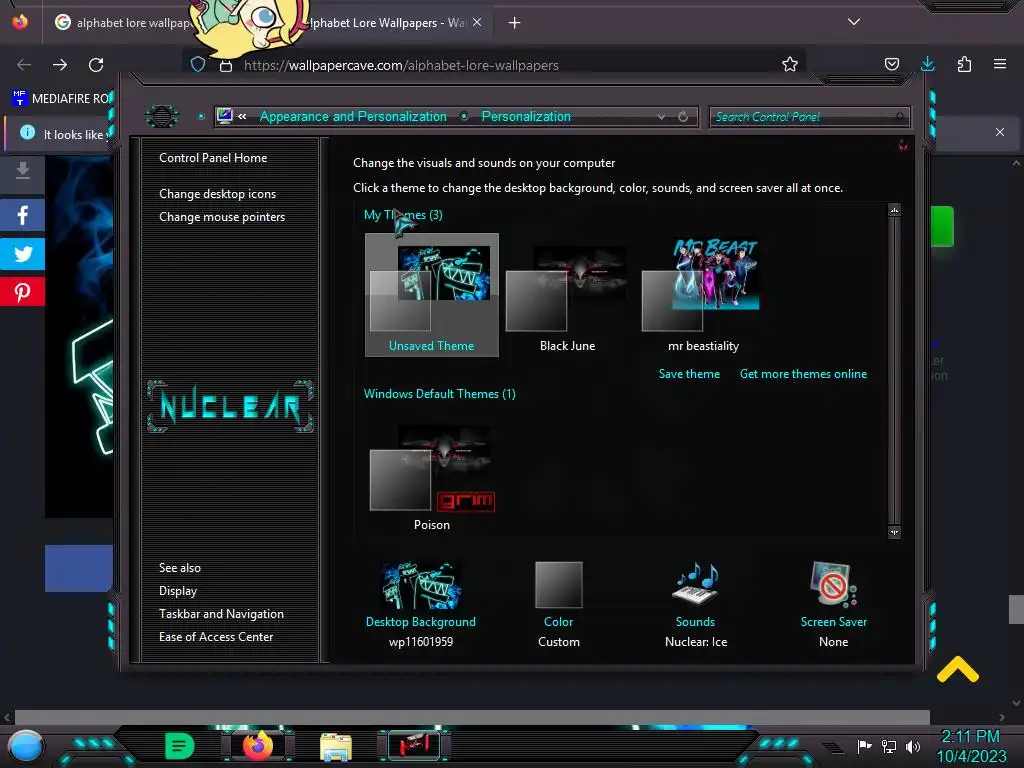Open network tray icon
Image resolution: width=1024 pixels, height=768 pixels.
[x=889, y=746]
